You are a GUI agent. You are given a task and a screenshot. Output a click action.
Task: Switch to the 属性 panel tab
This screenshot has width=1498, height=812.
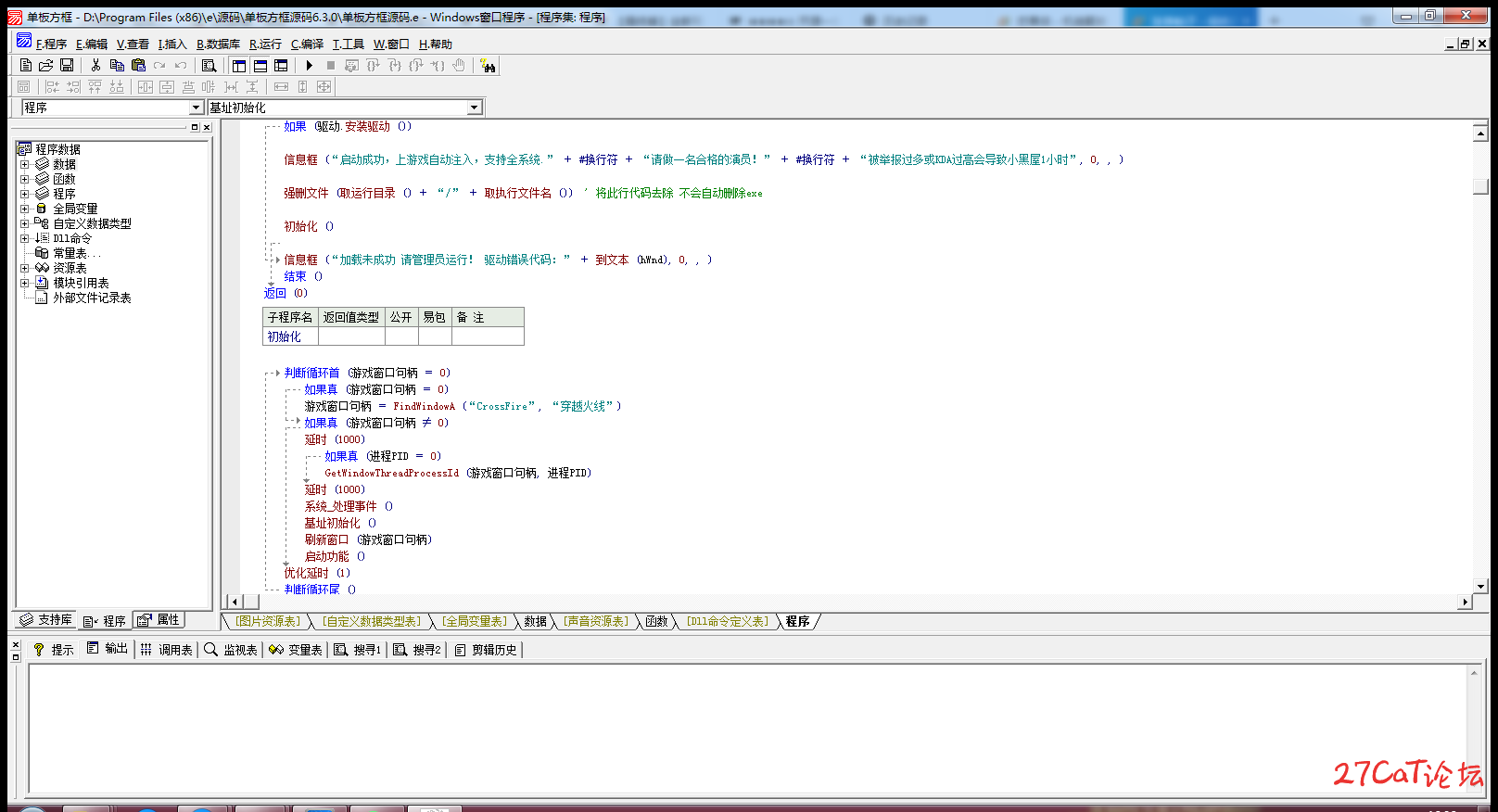[x=159, y=620]
